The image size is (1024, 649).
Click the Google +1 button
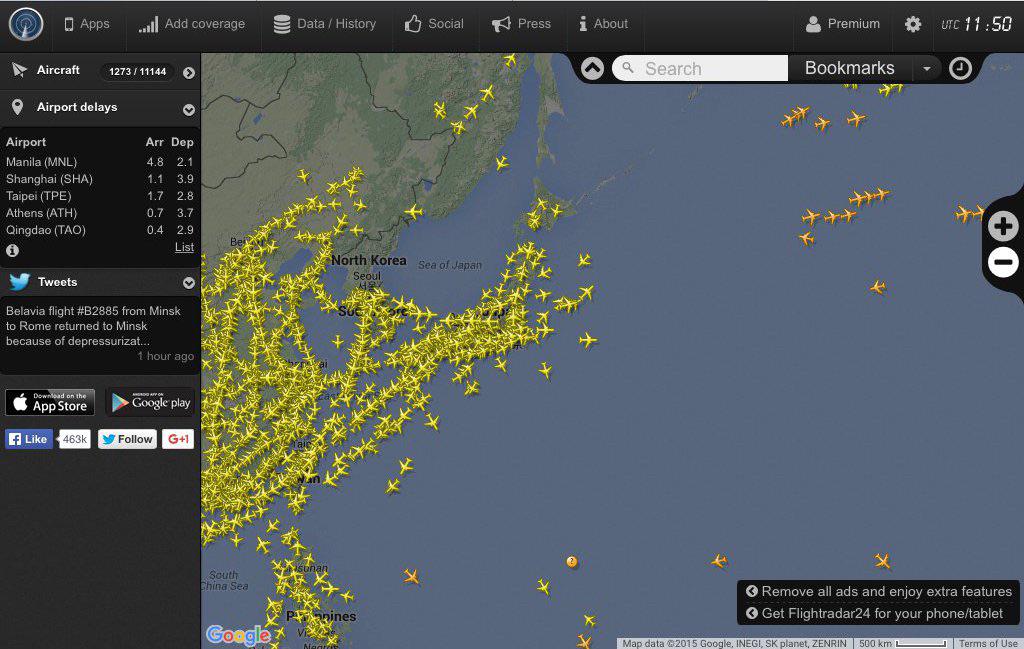tap(178, 439)
